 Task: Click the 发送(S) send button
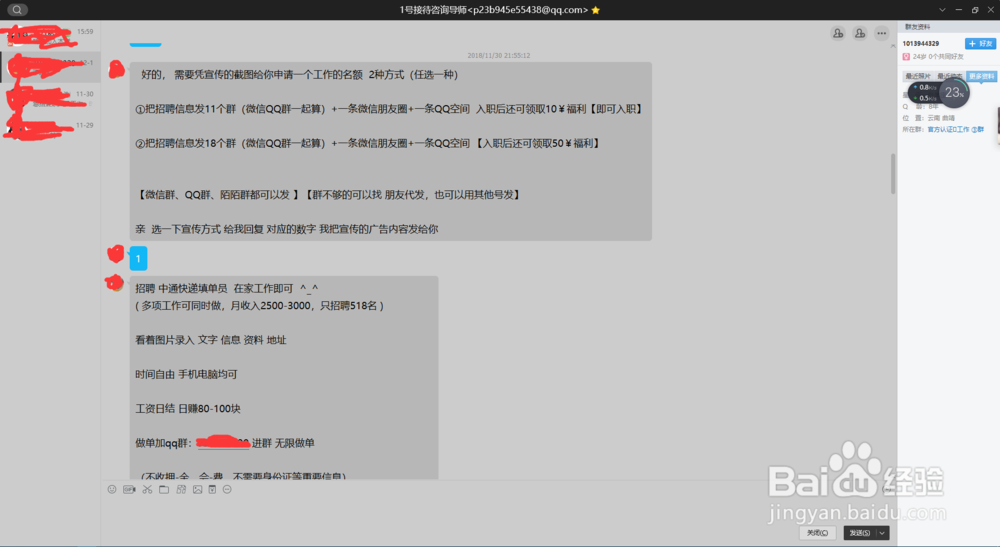(860, 533)
